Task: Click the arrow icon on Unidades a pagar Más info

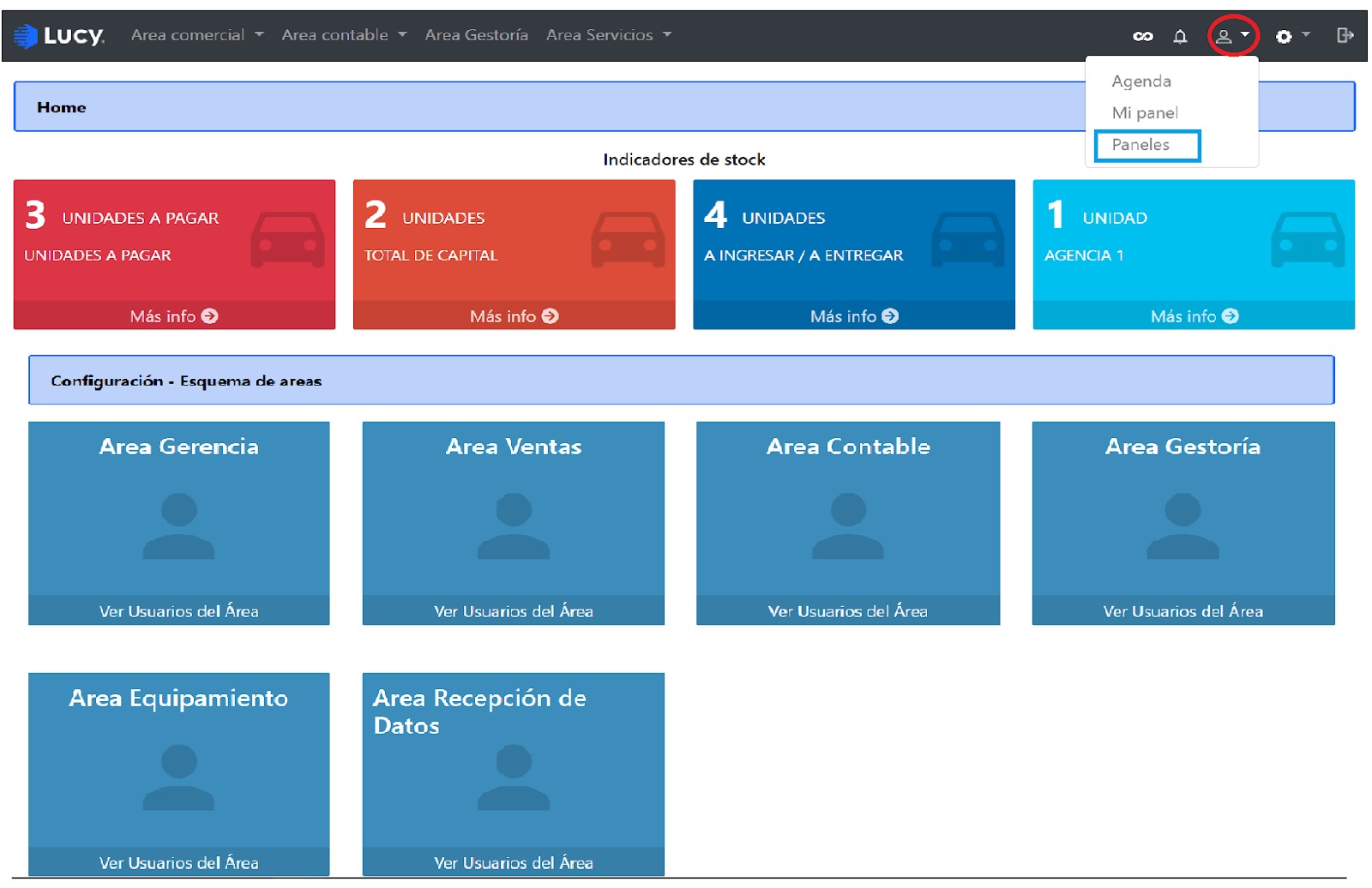Action: (x=209, y=316)
